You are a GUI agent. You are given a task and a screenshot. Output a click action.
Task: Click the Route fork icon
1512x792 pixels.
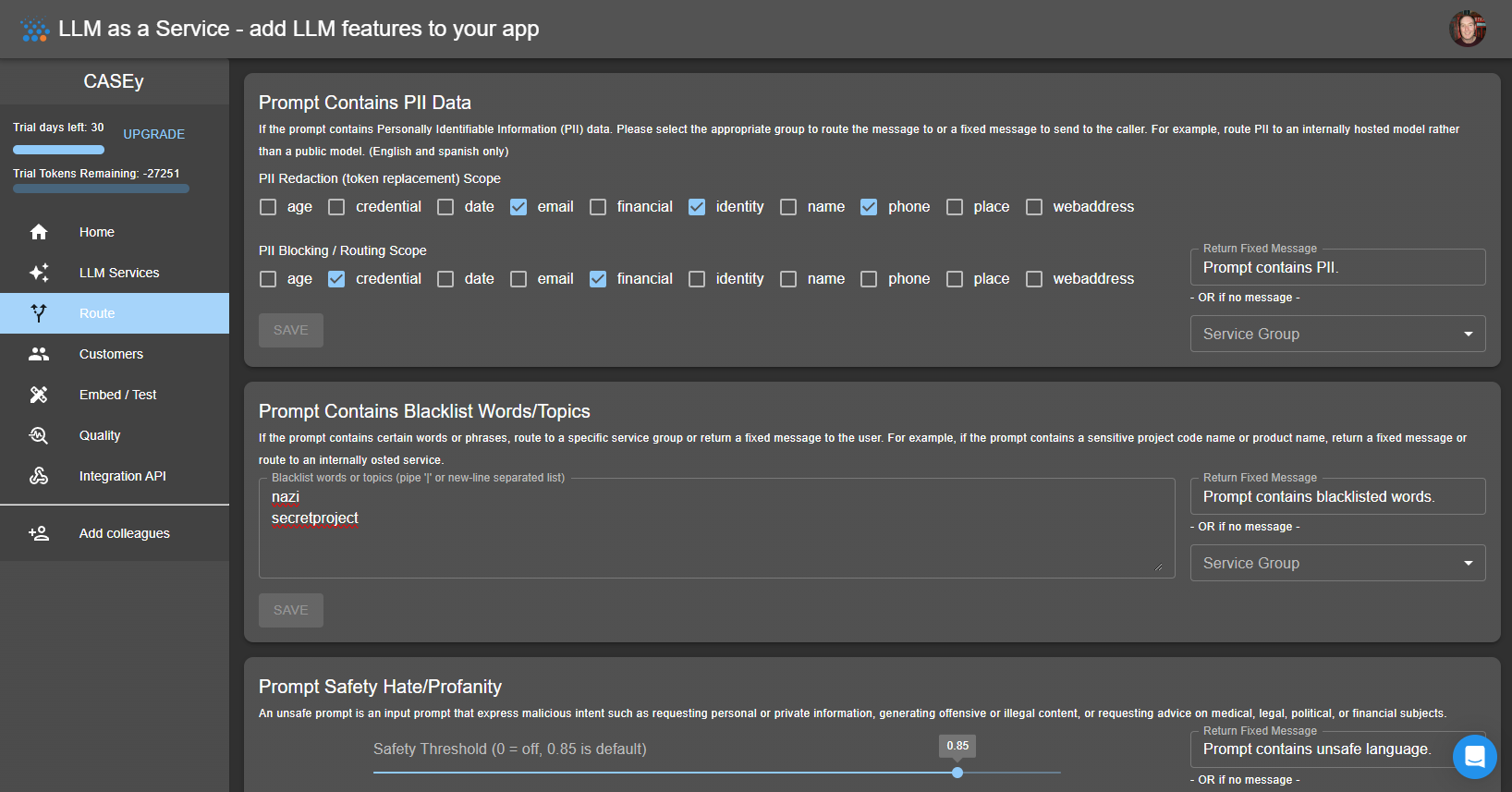39,313
